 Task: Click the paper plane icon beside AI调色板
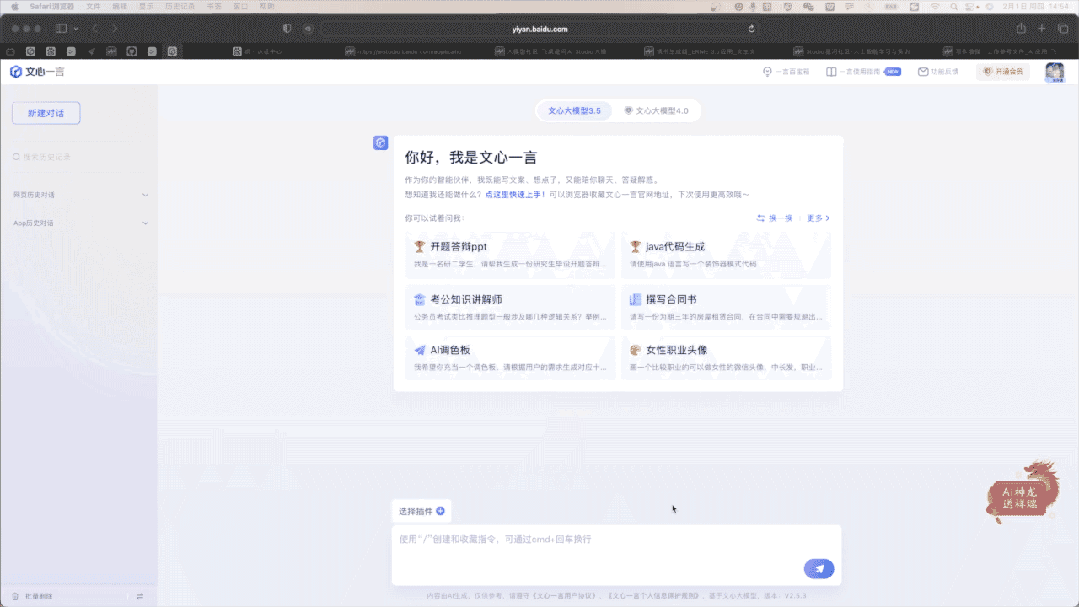420,350
